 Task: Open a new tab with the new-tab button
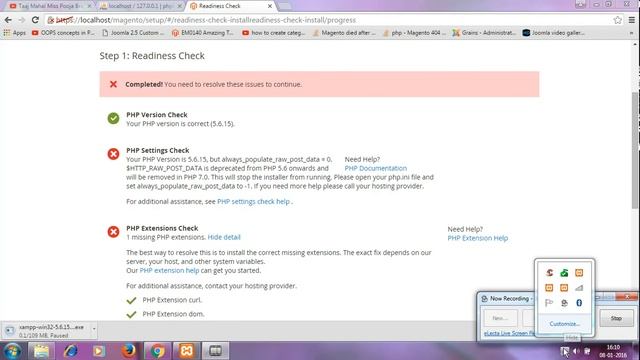pyautogui.click(x=284, y=6)
